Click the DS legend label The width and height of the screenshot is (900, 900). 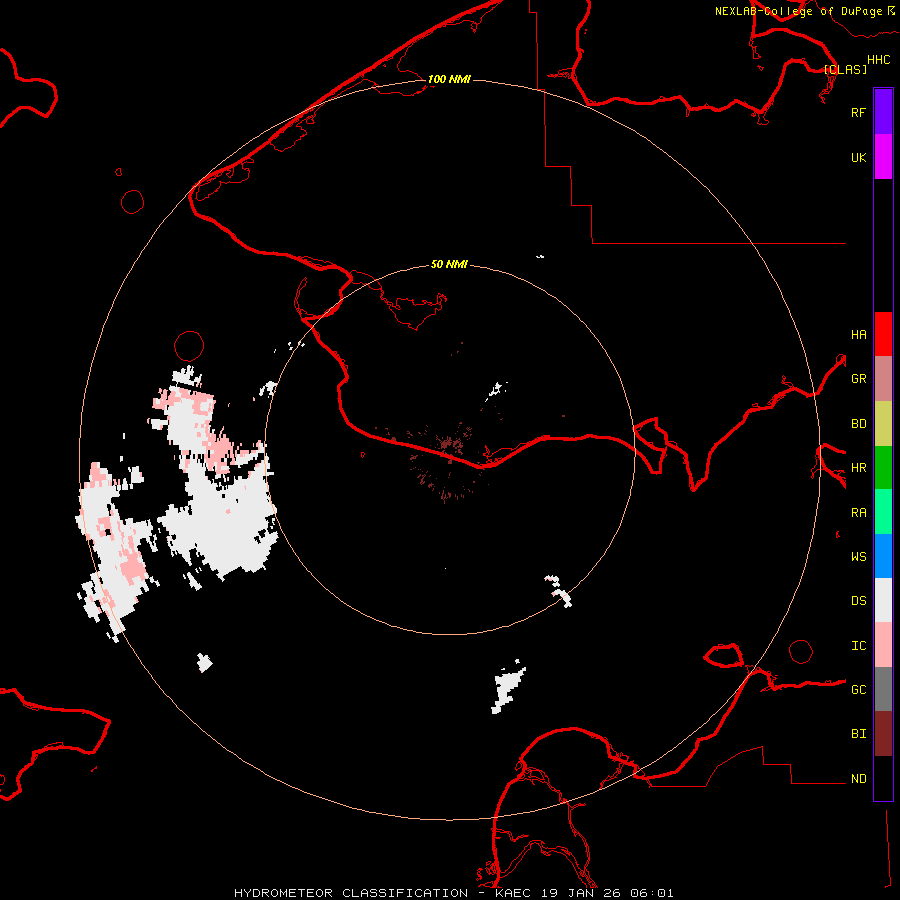tap(858, 601)
